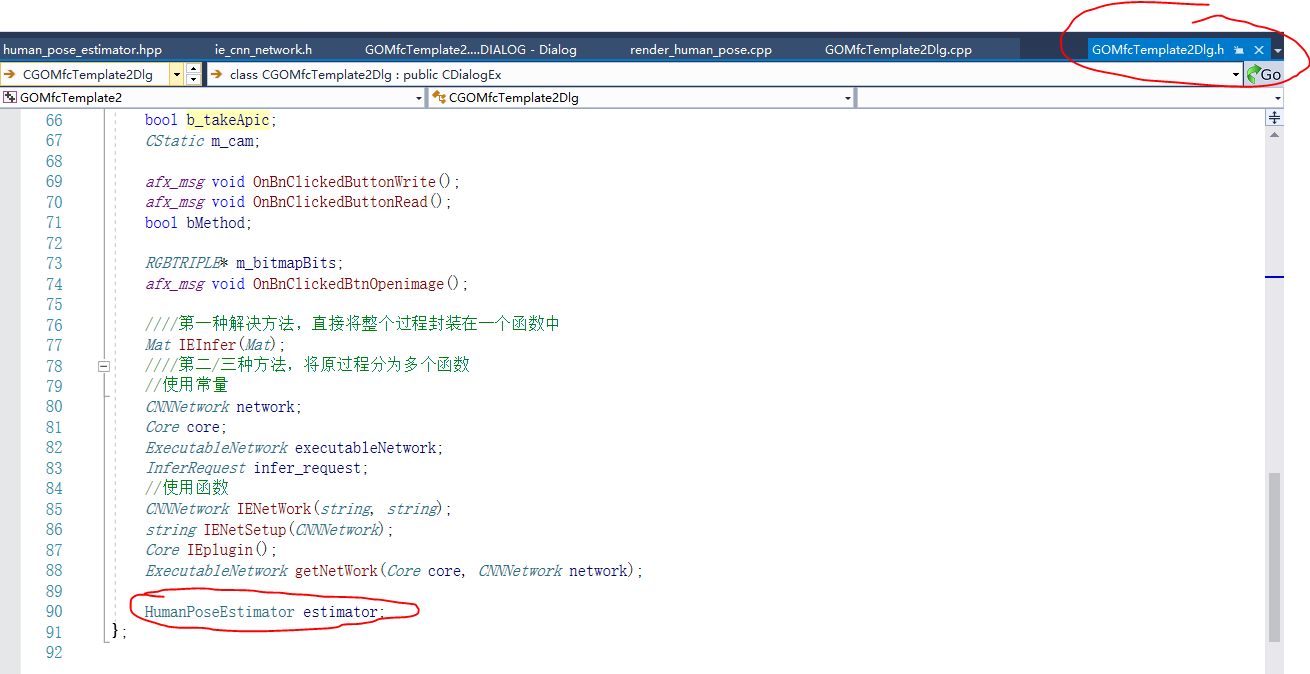This screenshot has width=1310, height=674.
Task: Open the CGOMfcTemplate2Dlg type navigation dropdown
Action: tap(848, 98)
